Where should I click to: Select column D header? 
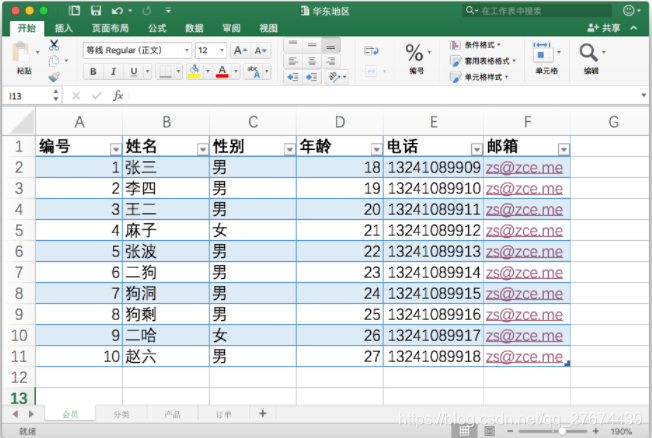pos(340,122)
